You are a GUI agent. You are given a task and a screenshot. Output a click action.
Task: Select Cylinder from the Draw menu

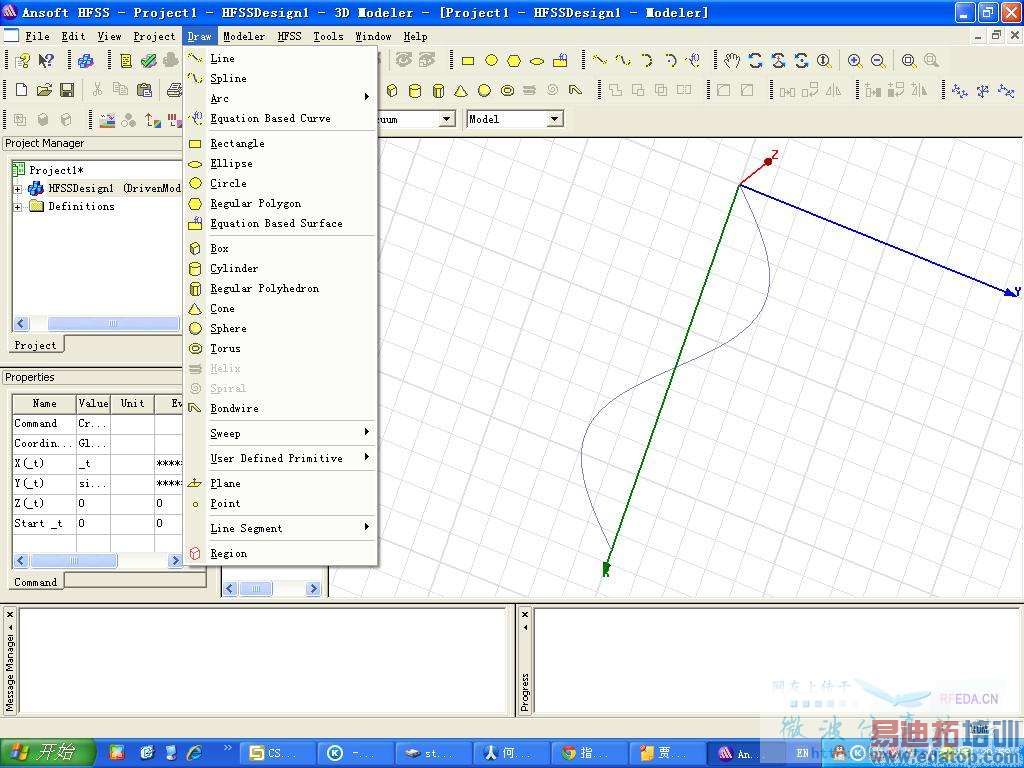coord(234,268)
